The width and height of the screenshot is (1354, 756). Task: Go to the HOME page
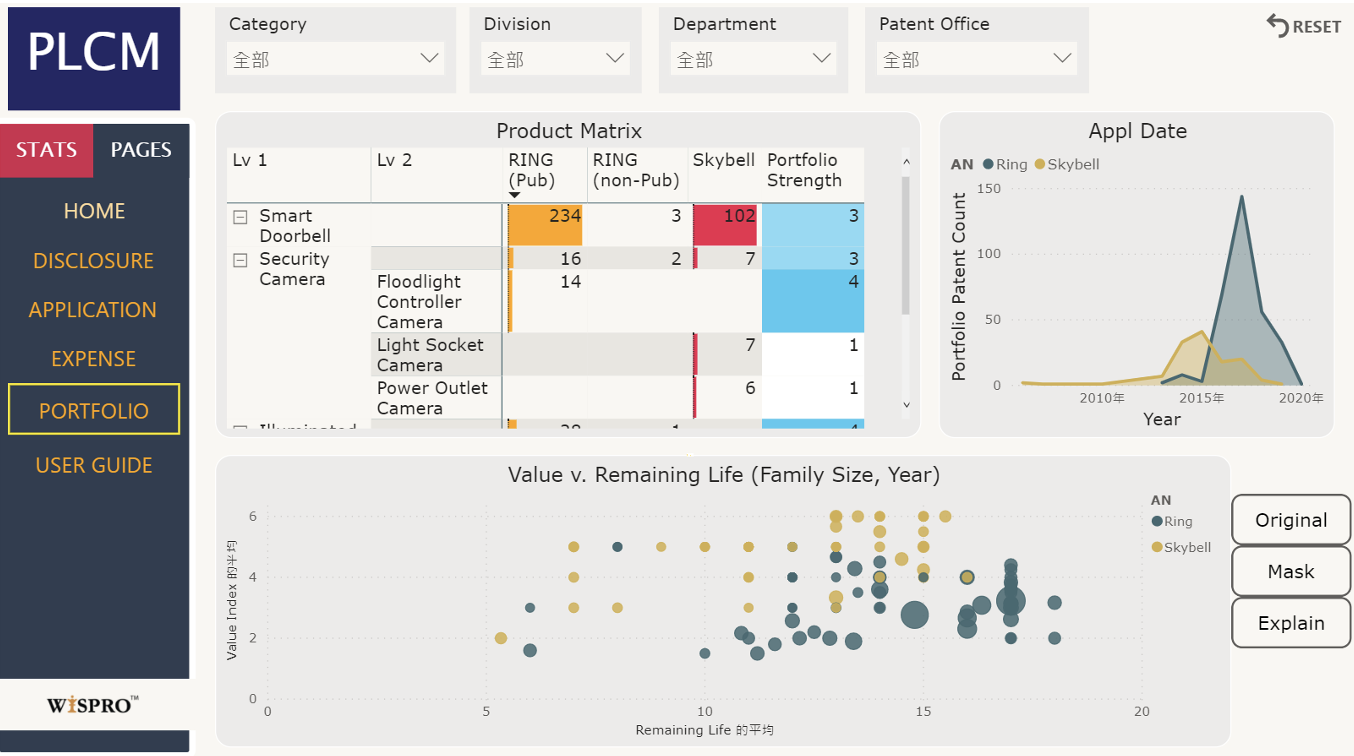(94, 211)
